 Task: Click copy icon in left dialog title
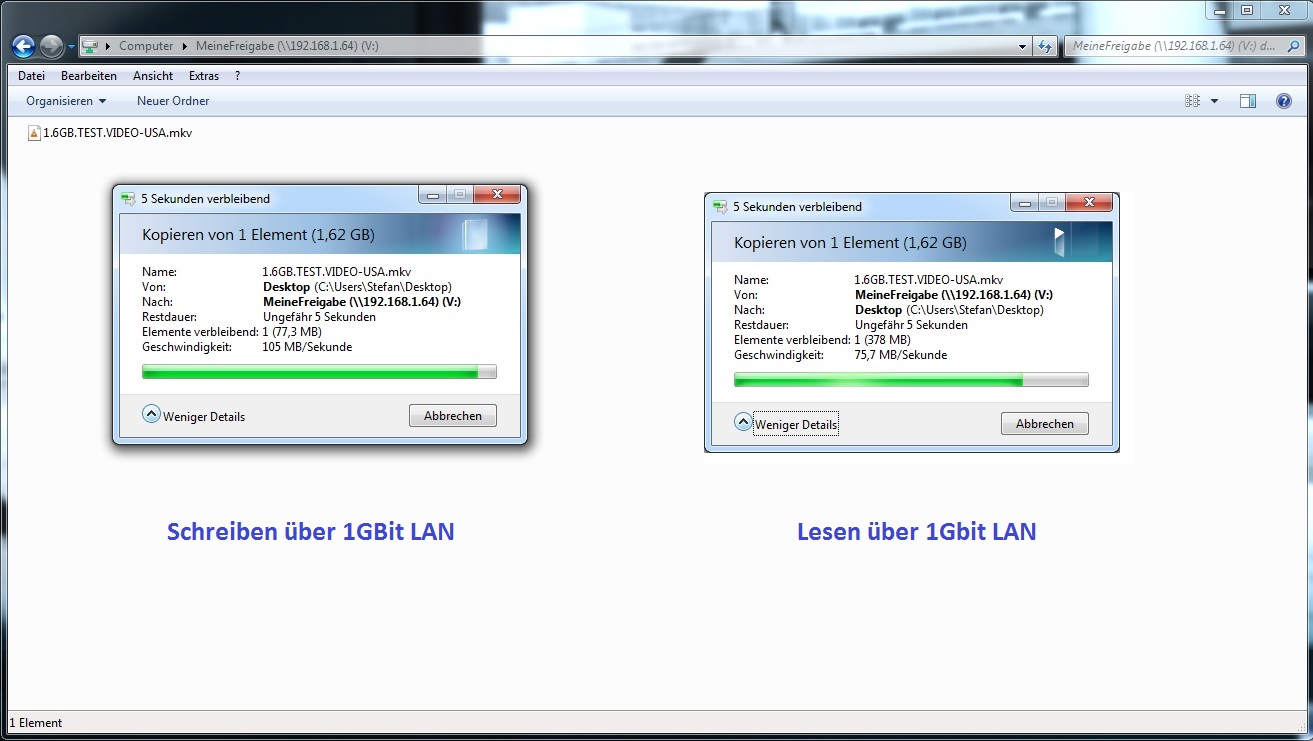tap(129, 198)
